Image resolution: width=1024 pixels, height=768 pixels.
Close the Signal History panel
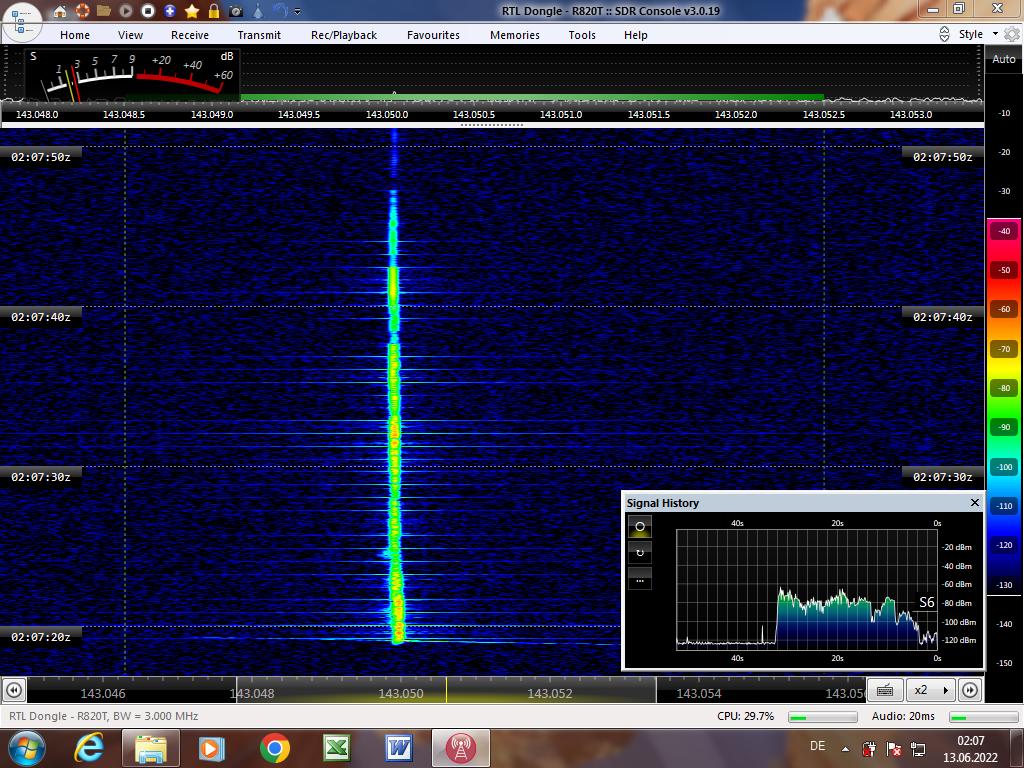(x=974, y=502)
